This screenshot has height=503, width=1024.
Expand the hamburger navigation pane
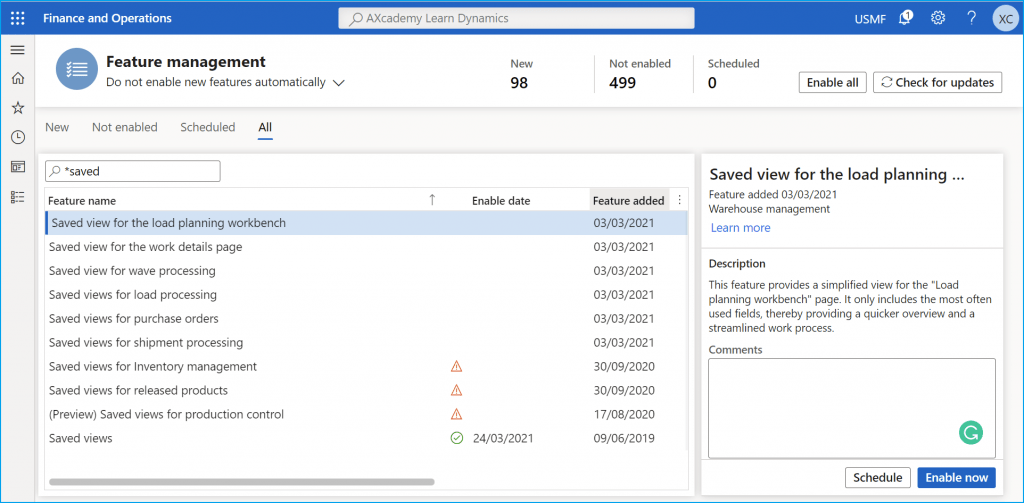pos(18,50)
